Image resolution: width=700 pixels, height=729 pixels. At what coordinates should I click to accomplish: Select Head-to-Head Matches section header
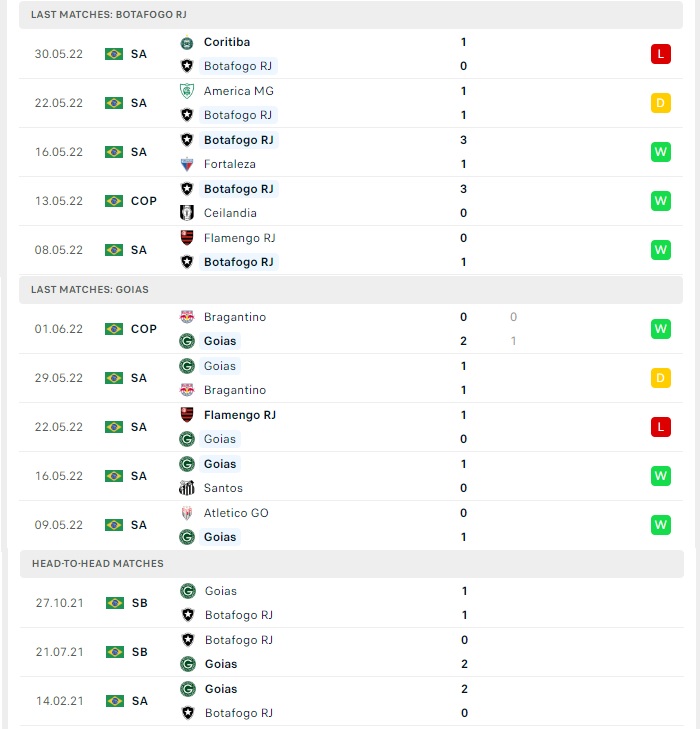[x=352, y=564]
